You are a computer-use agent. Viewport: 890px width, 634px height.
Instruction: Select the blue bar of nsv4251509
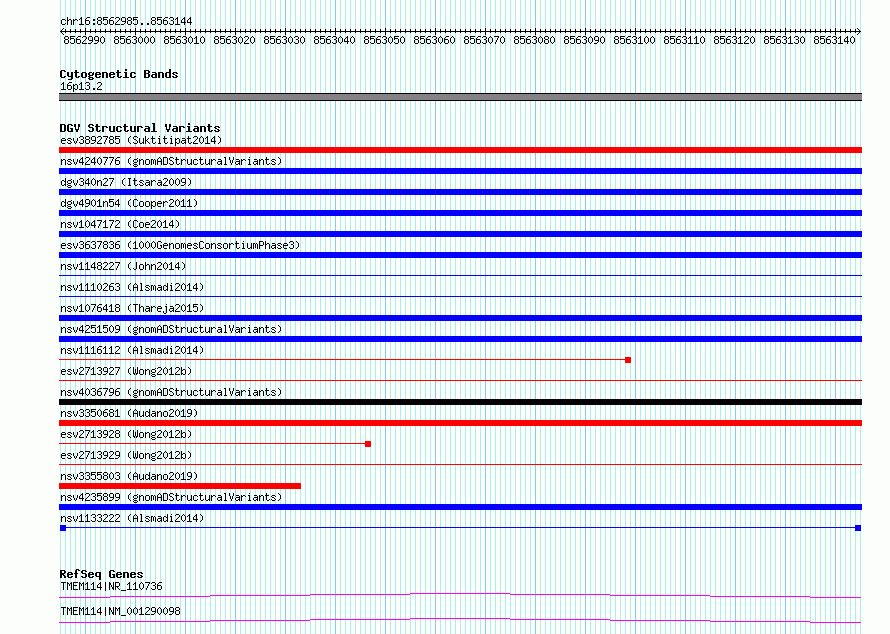tap(460, 339)
